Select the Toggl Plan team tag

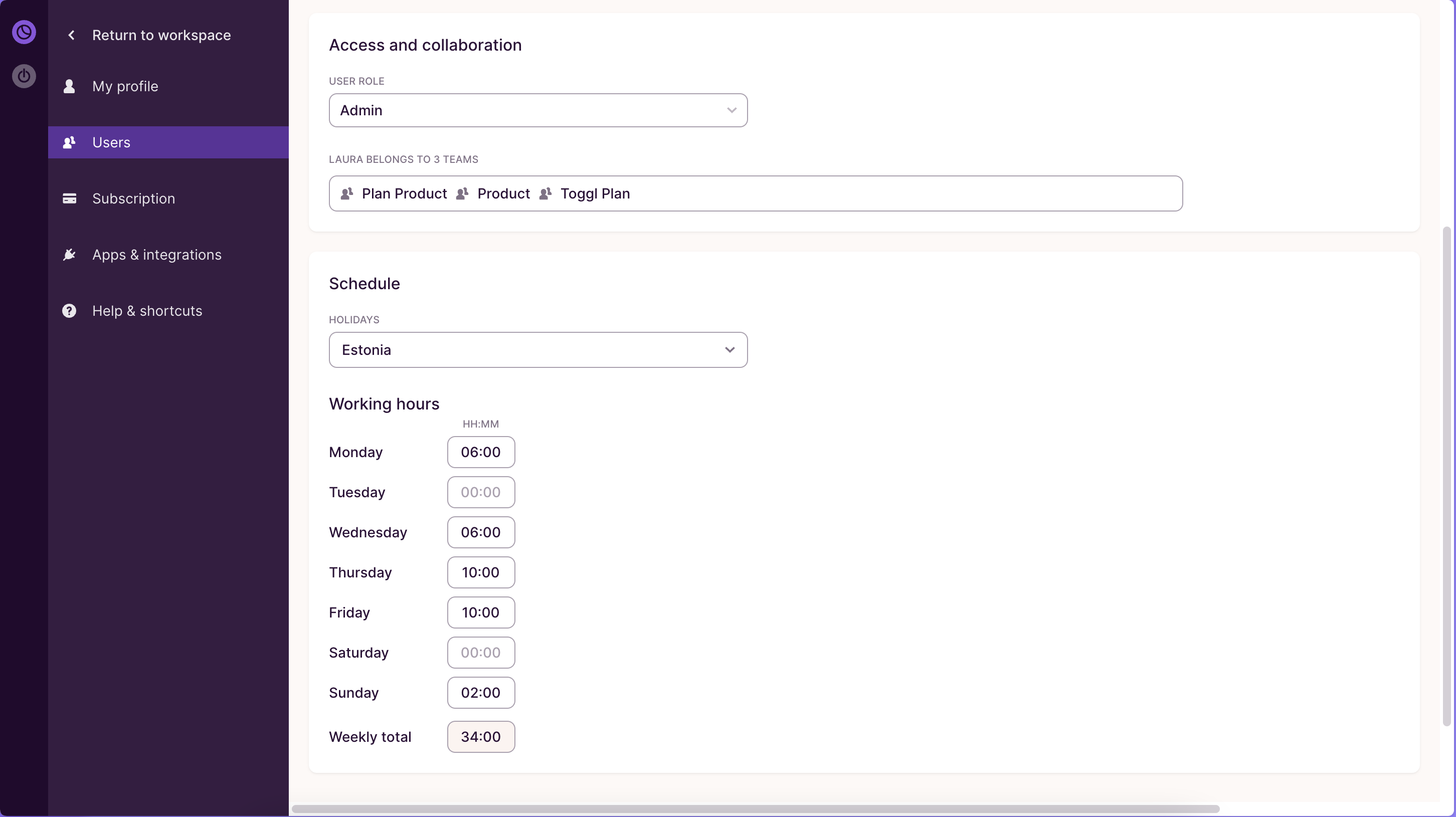point(595,194)
